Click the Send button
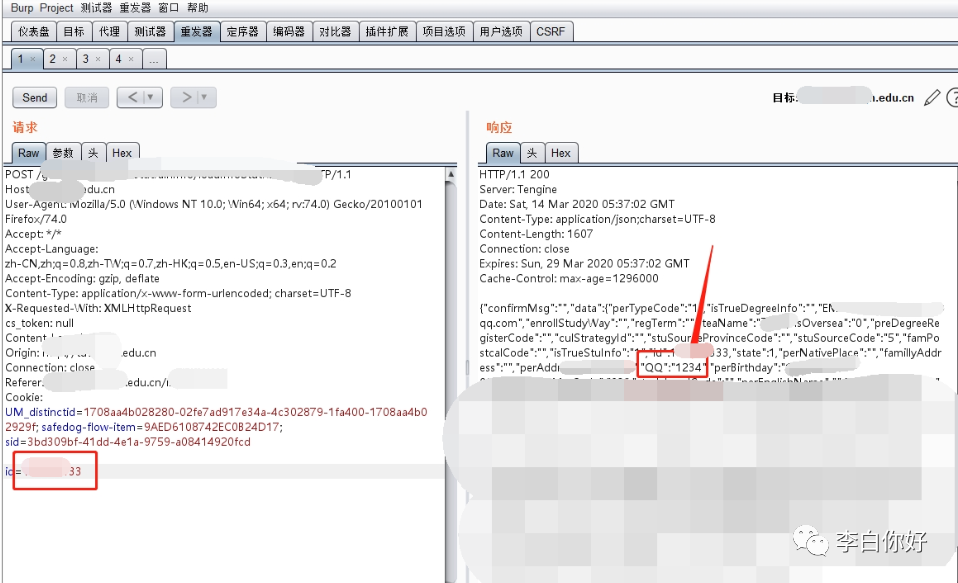 35,98
